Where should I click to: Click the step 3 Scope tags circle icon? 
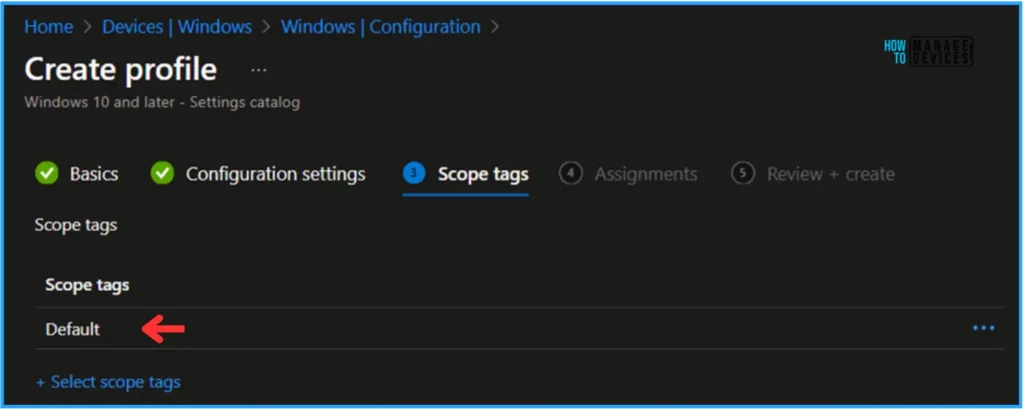414,174
